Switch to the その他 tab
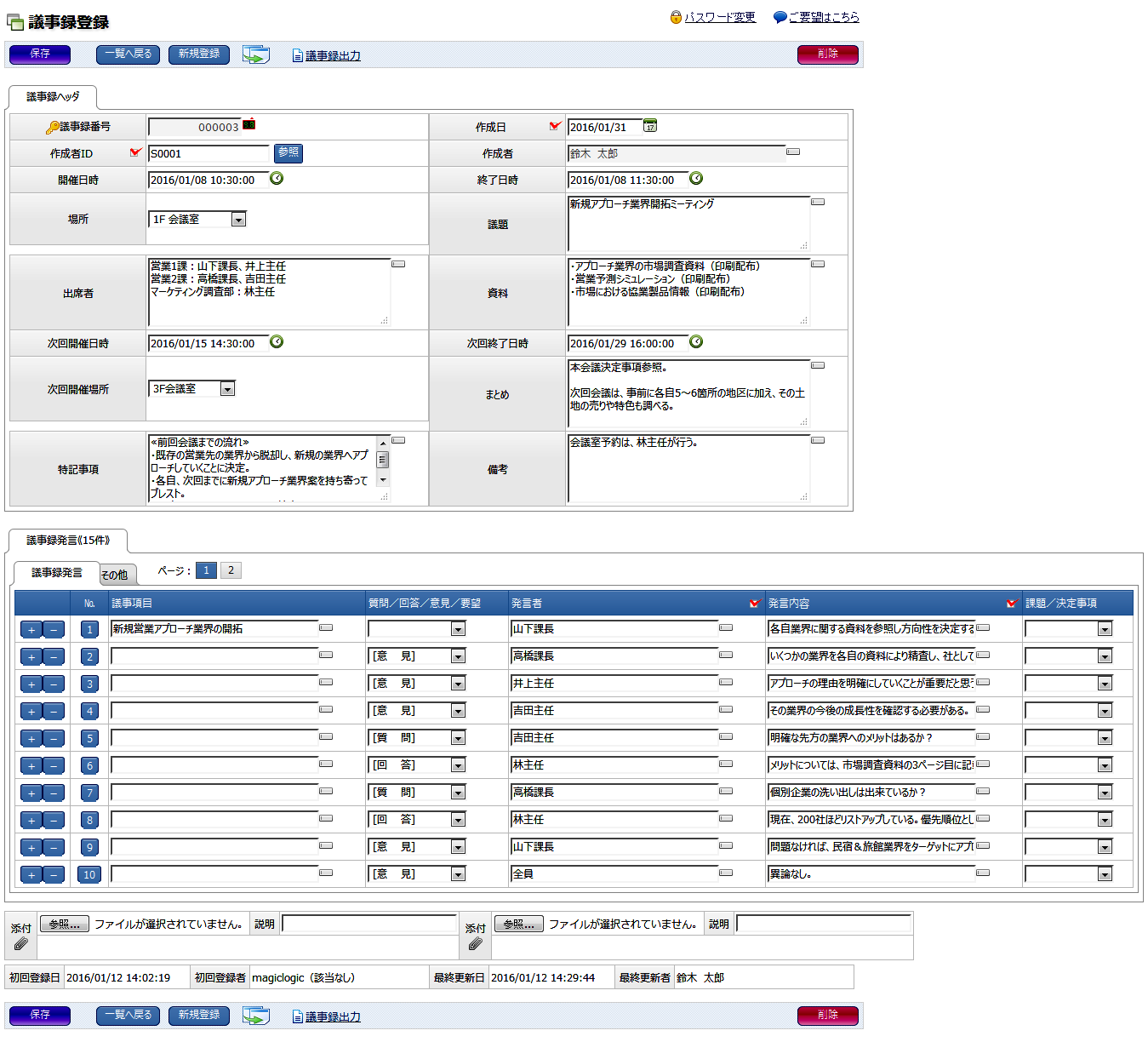The width and height of the screenshot is (1148, 1042). 115,575
